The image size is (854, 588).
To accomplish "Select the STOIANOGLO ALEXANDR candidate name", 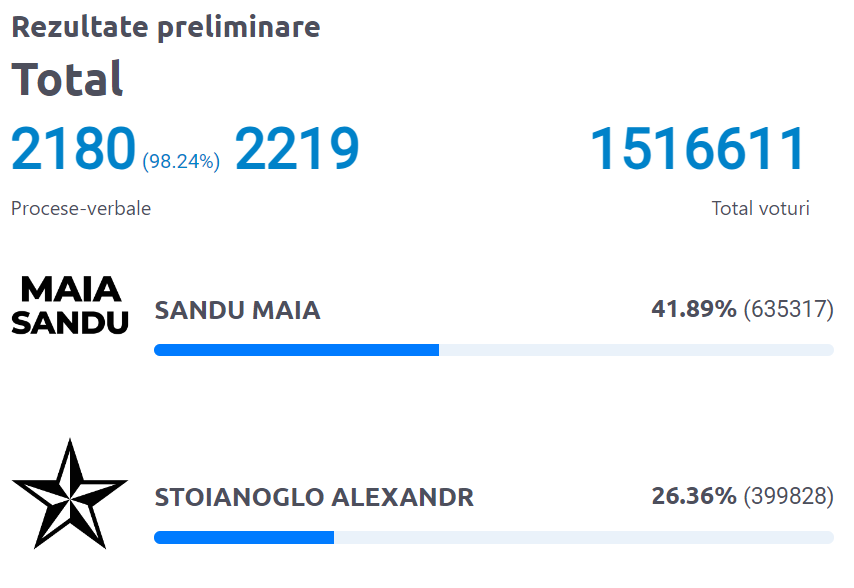I will (314, 497).
